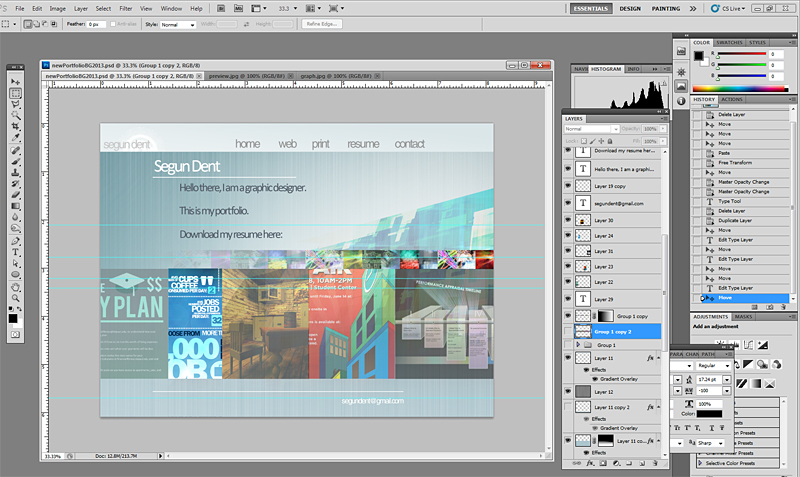Hide Layer 29 text layer
This screenshot has width=800, height=477.
(x=568, y=299)
